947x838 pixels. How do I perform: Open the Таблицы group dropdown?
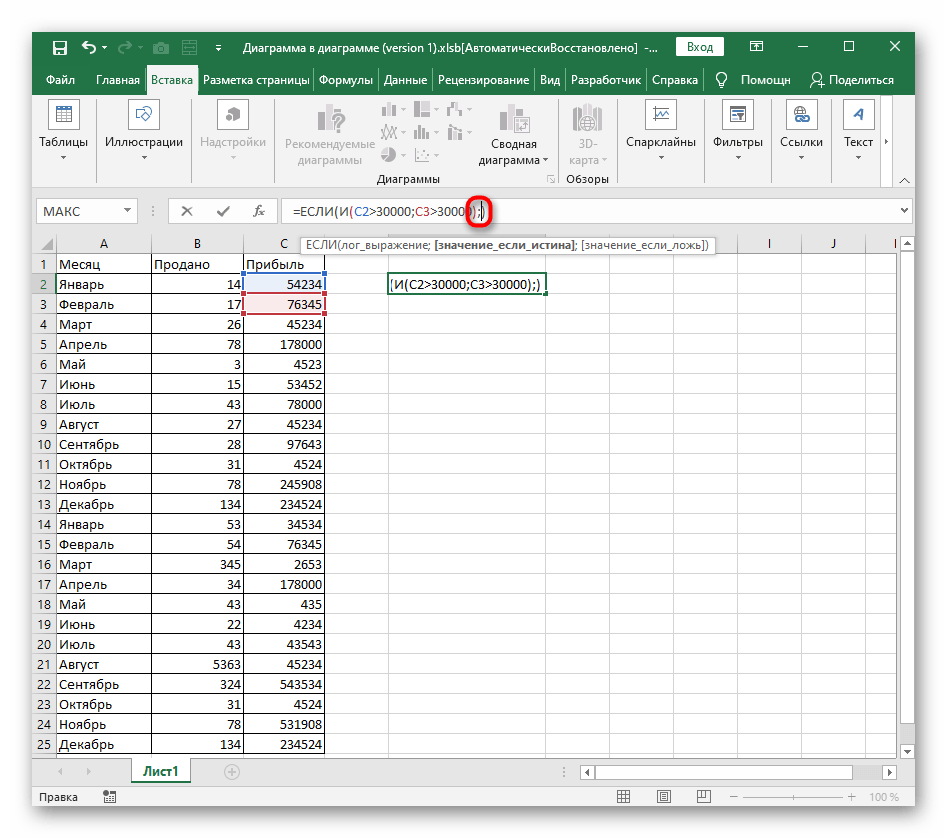pos(63,132)
